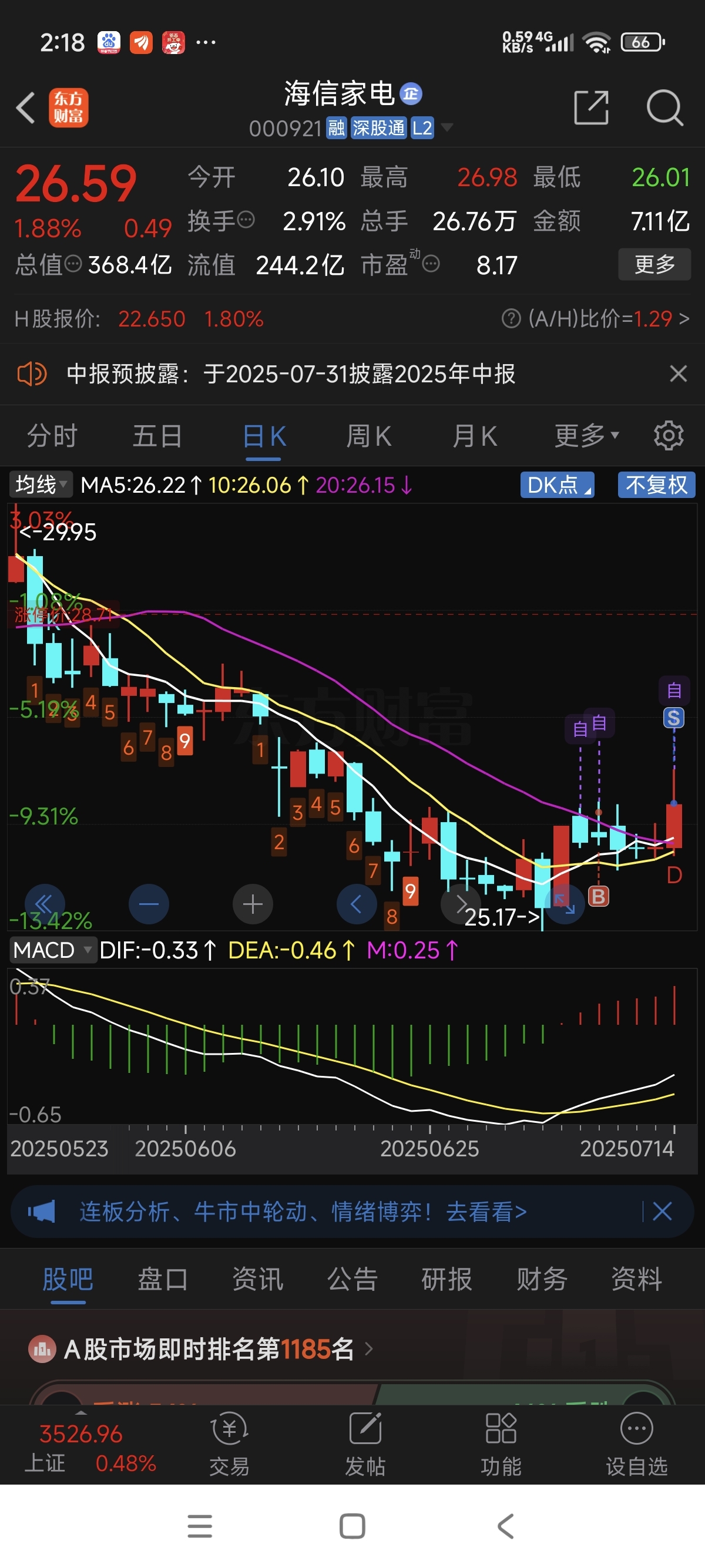Viewport: 705px width, 1568px height.
Task: Open the 中报预披露 notice text
Action: (x=290, y=373)
